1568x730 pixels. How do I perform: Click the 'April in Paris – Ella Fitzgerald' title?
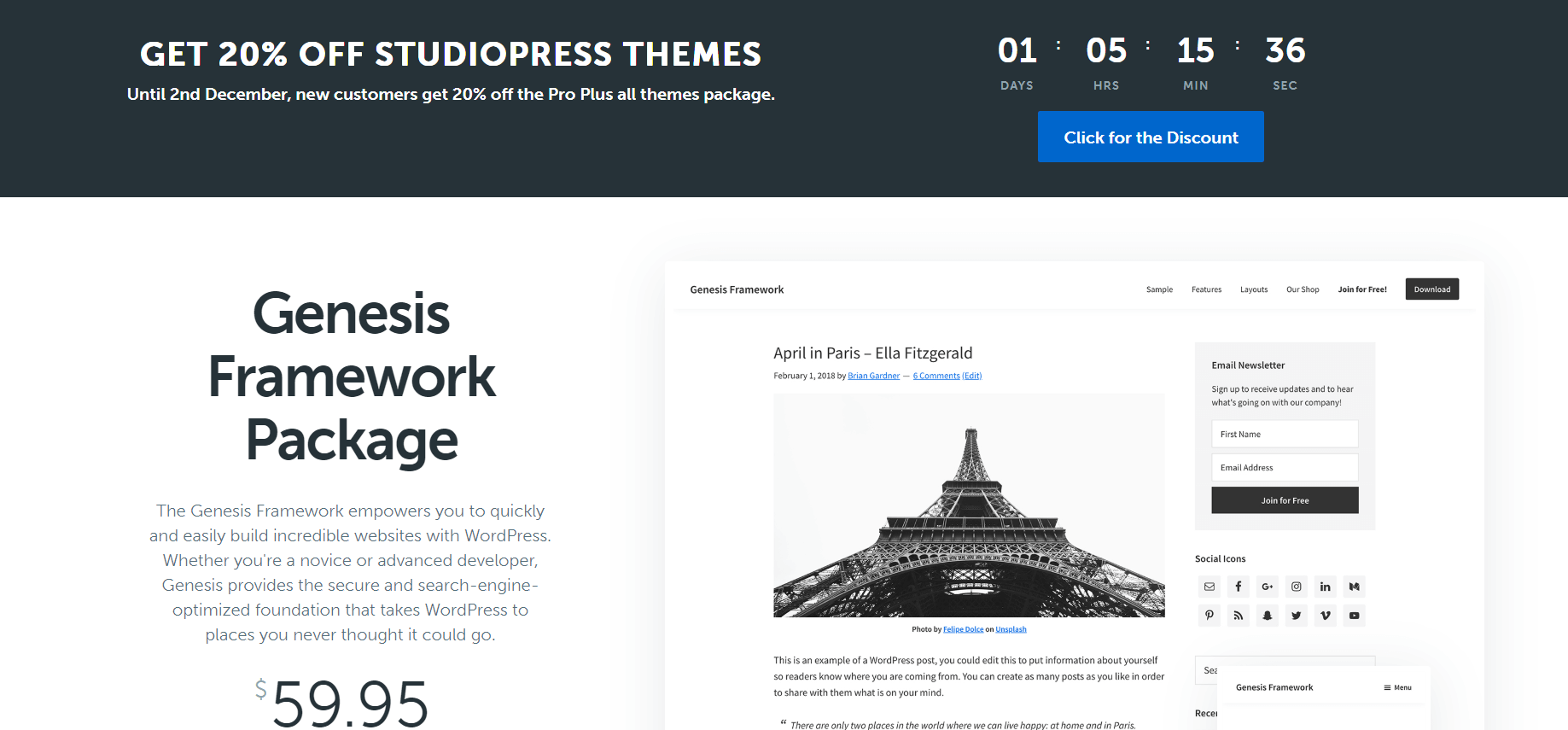click(x=872, y=353)
